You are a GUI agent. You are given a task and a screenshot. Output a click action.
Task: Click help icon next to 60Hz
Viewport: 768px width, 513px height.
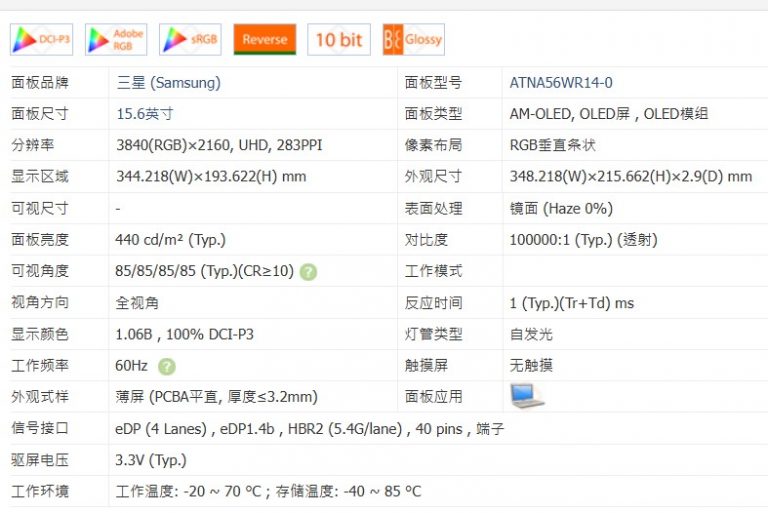pyautogui.click(x=166, y=367)
